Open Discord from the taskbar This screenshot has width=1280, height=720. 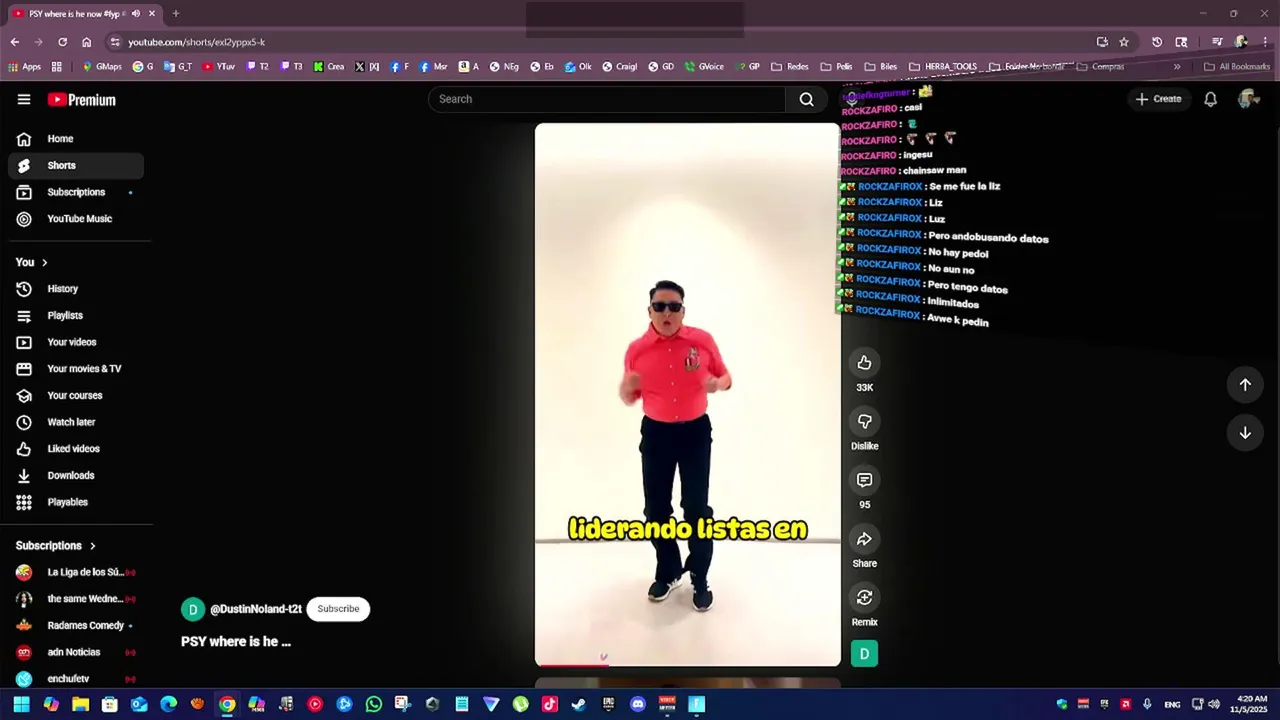tap(638, 704)
